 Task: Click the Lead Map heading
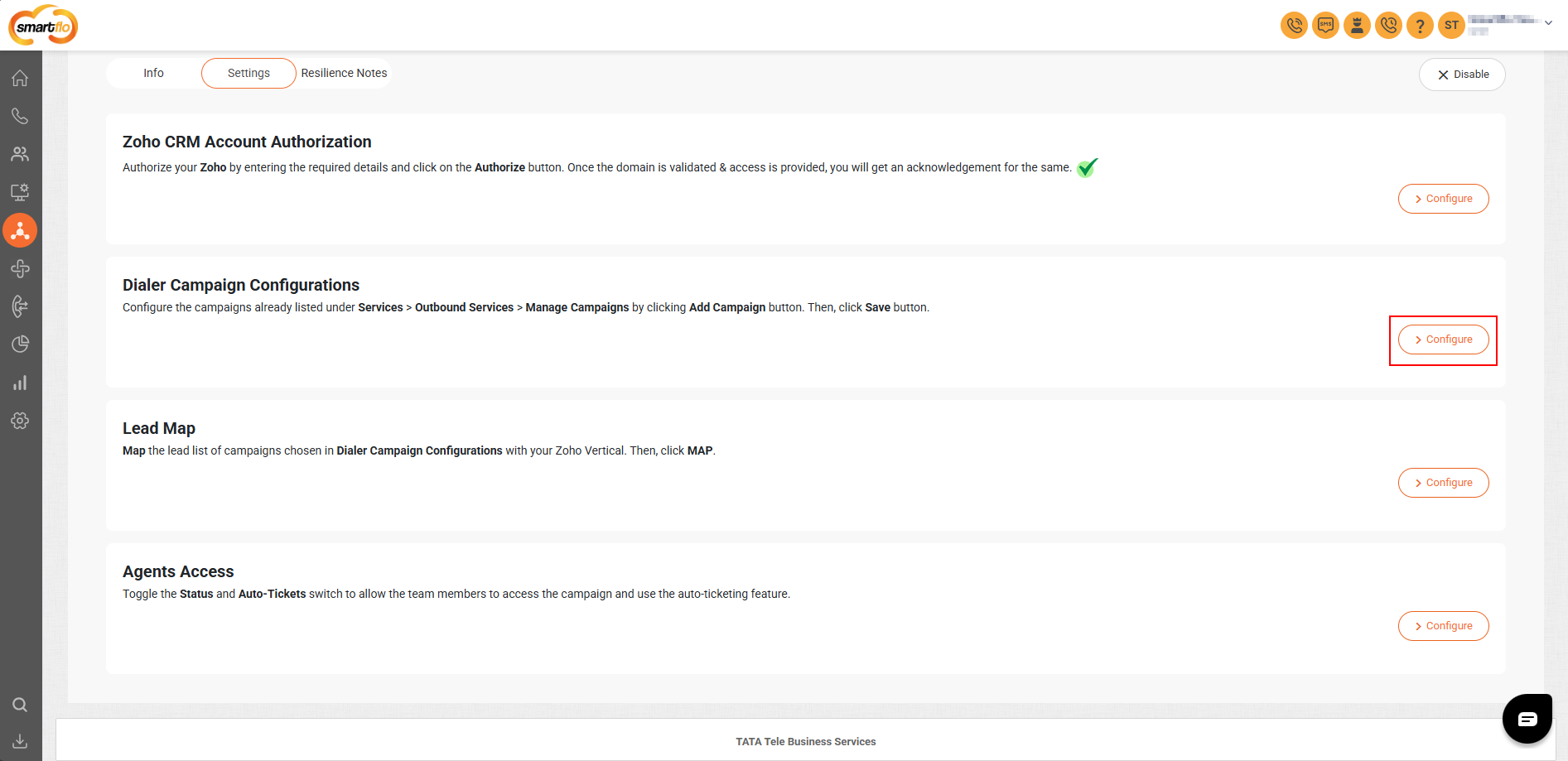159,428
